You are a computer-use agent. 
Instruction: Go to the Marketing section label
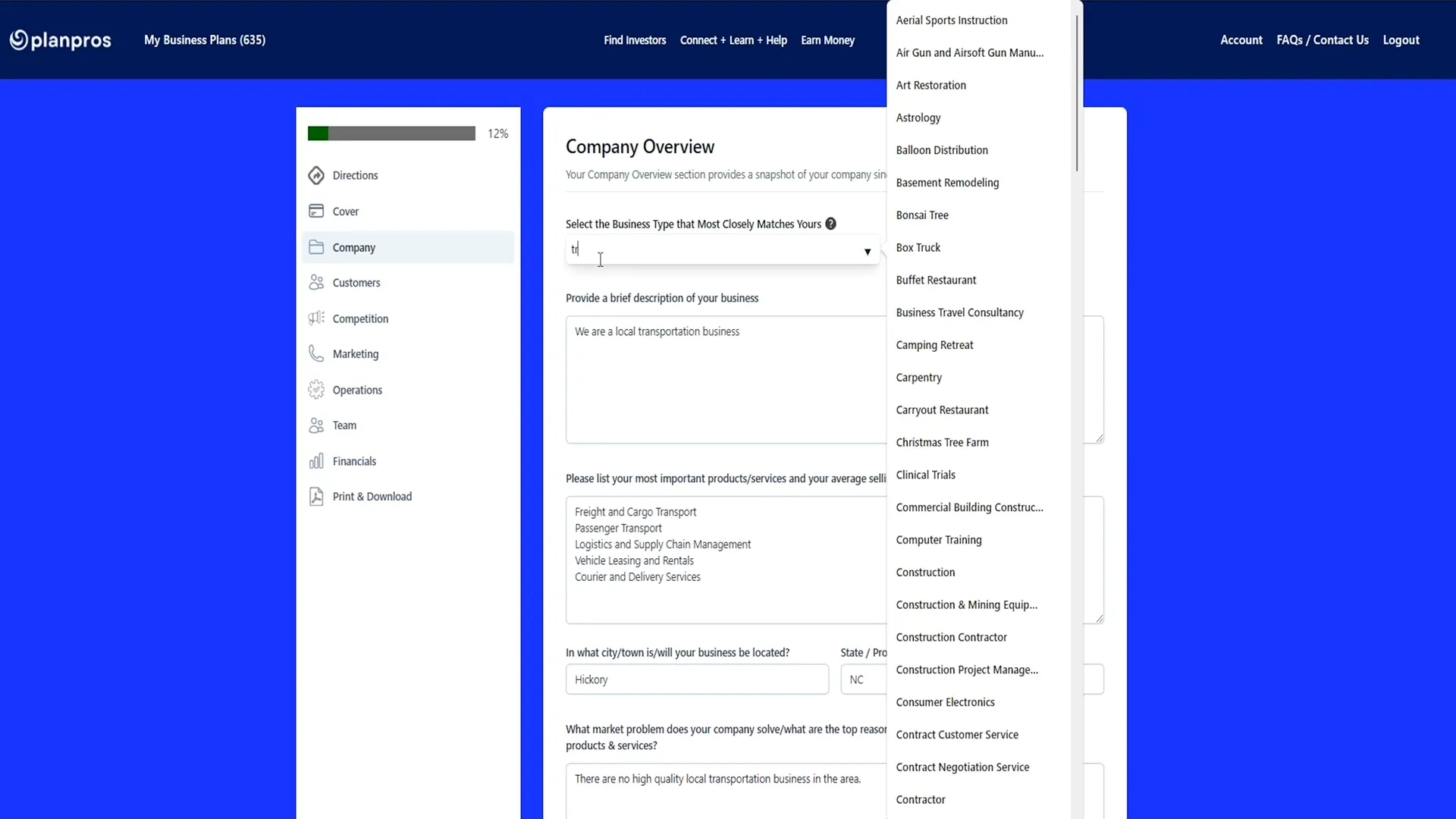(x=356, y=354)
